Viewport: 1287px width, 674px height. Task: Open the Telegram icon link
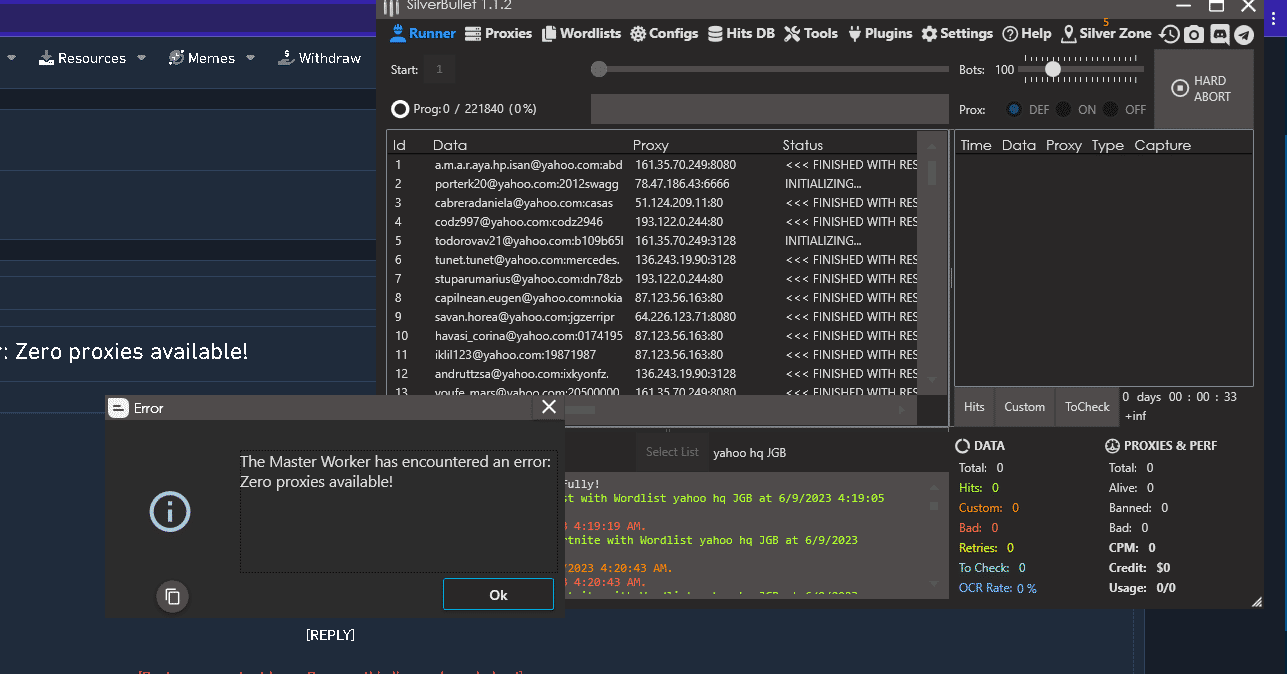coord(1243,34)
